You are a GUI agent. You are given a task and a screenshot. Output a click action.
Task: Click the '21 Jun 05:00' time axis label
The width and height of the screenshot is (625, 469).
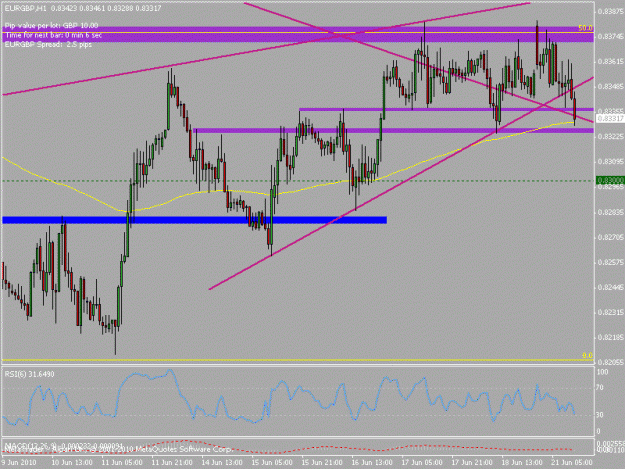[x=572, y=462]
